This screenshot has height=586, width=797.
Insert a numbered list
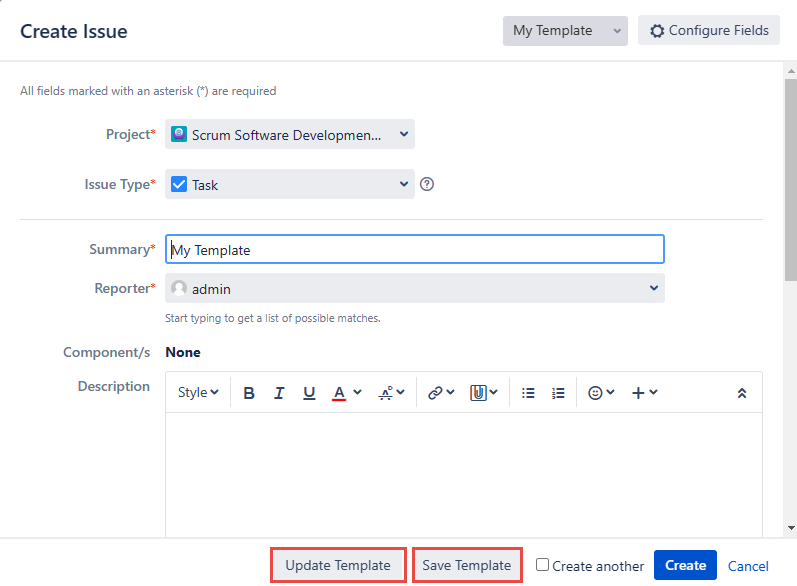pos(559,393)
